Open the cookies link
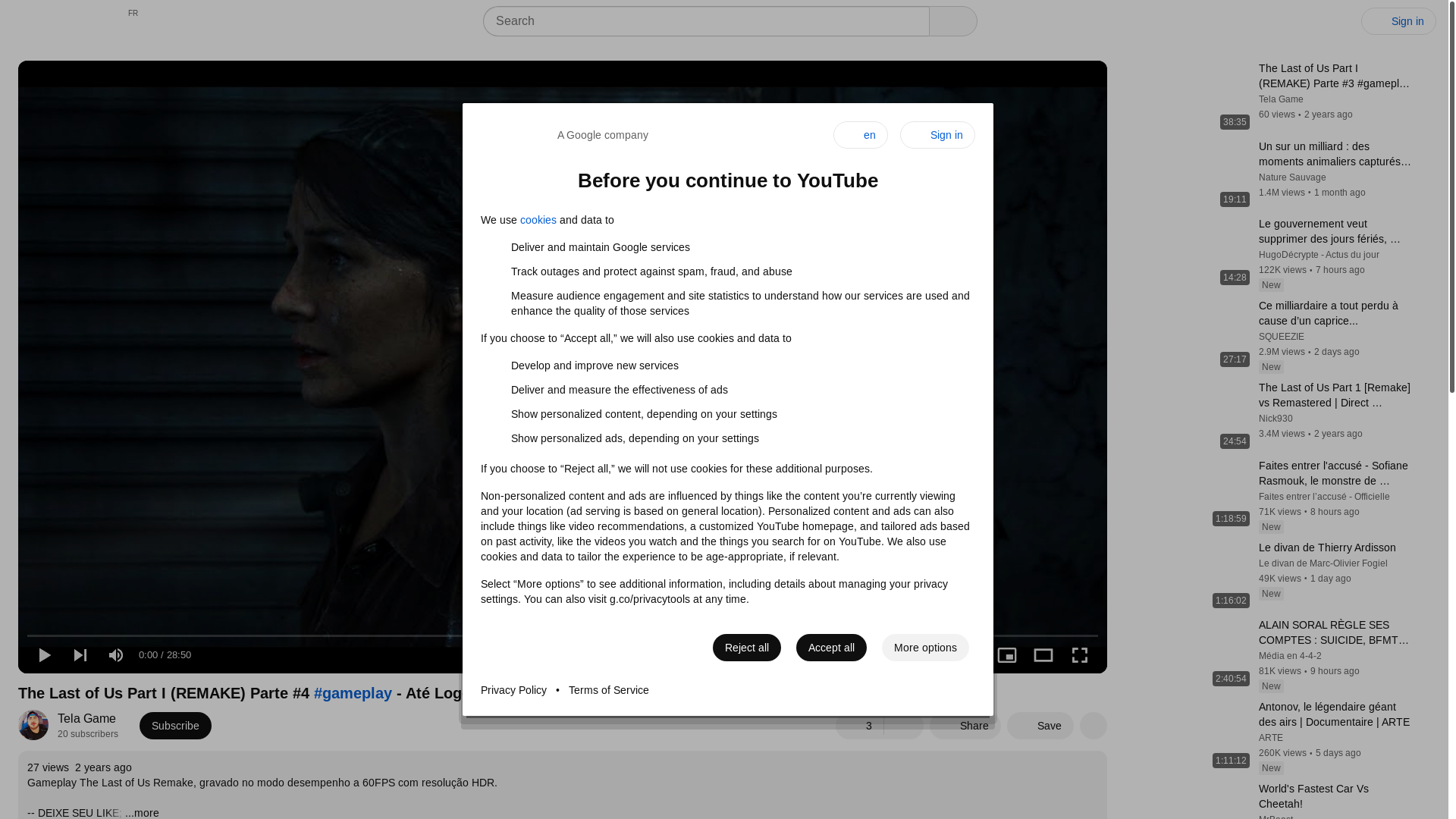 point(538,220)
